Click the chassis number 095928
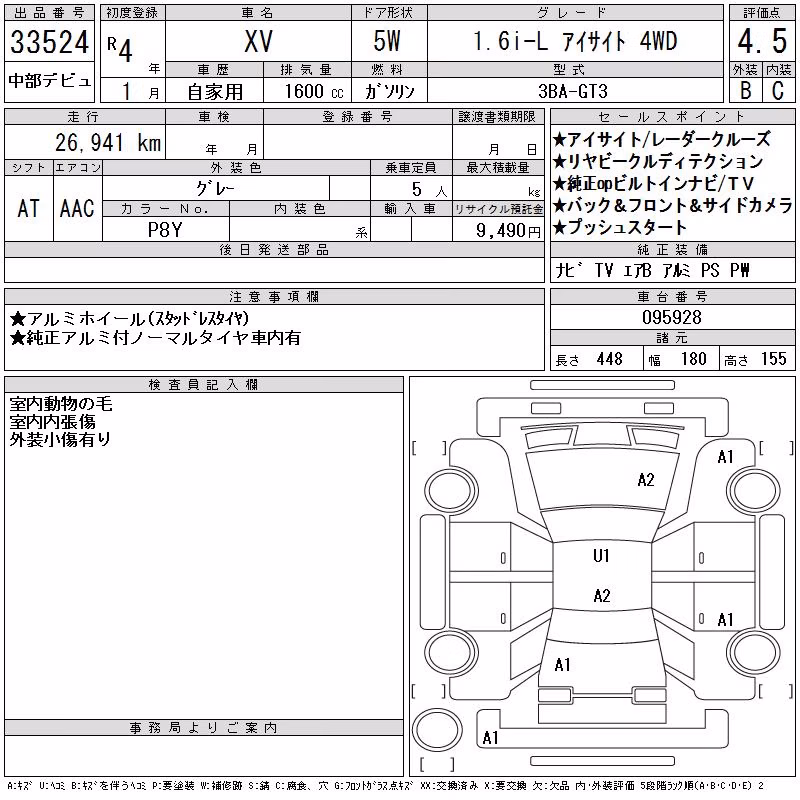Image resolution: width=800 pixels, height=800 pixels. [x=672, y=317]
